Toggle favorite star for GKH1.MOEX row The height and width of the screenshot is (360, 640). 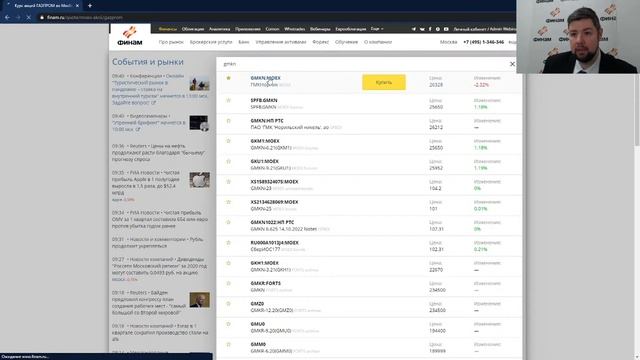click(x=229, y=263)
